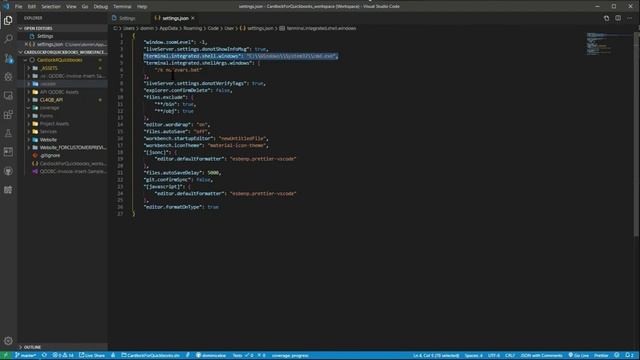
Task: Open the Help menu
Action: tap(142, 7)
